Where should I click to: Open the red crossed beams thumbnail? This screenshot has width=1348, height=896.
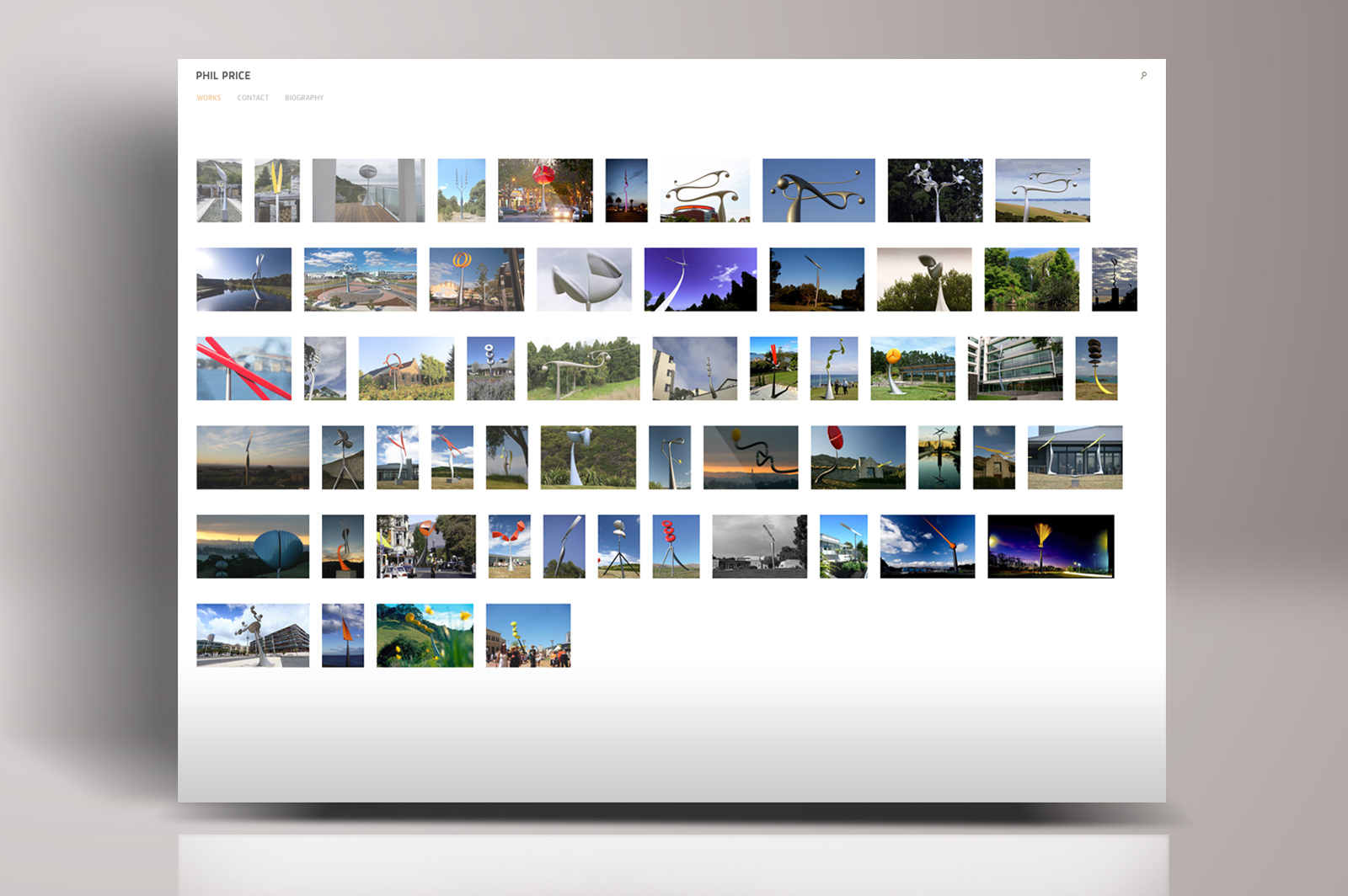pos(243,369)
